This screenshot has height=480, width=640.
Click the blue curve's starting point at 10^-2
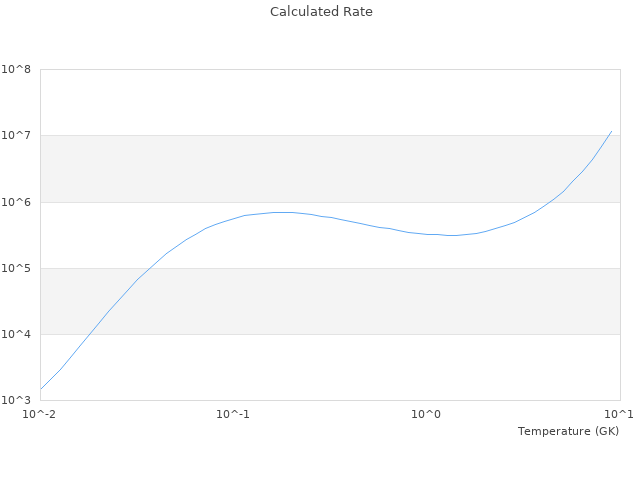pyautogui.click(x=41, y=389)
